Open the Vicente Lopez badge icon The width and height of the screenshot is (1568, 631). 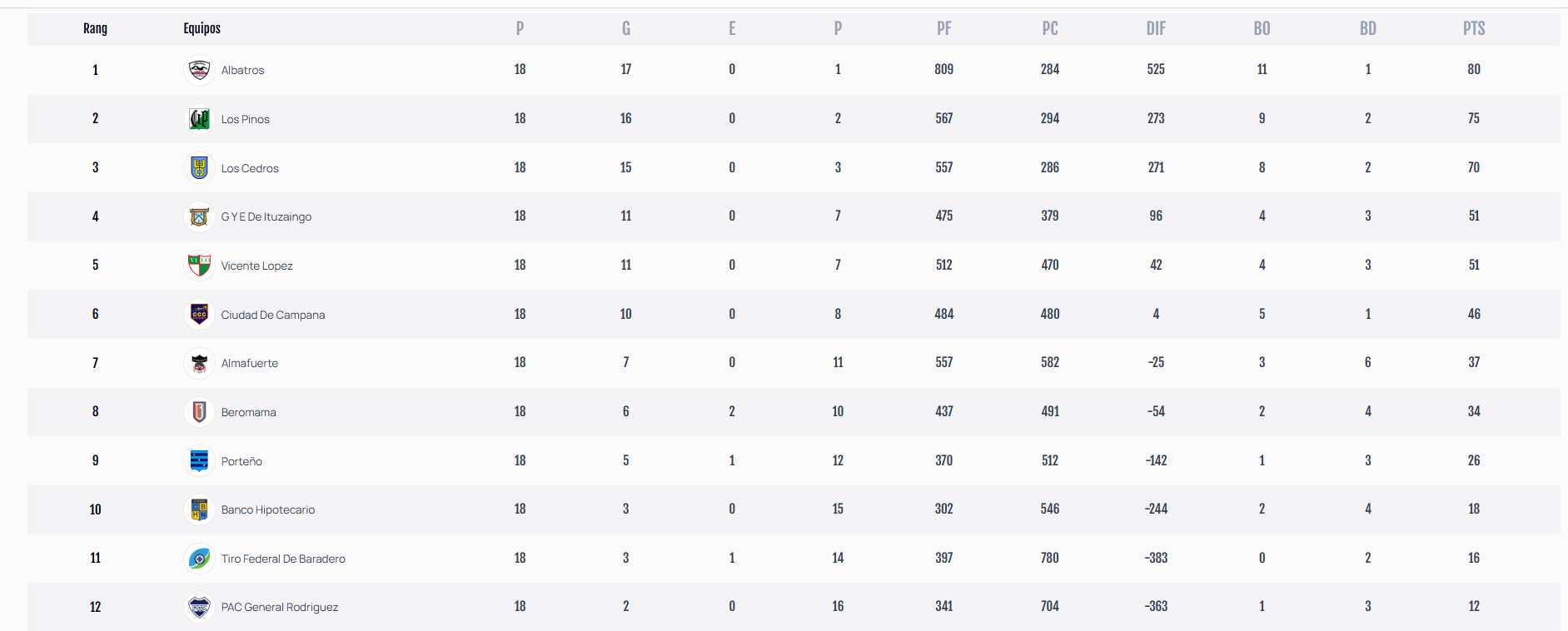199,266
